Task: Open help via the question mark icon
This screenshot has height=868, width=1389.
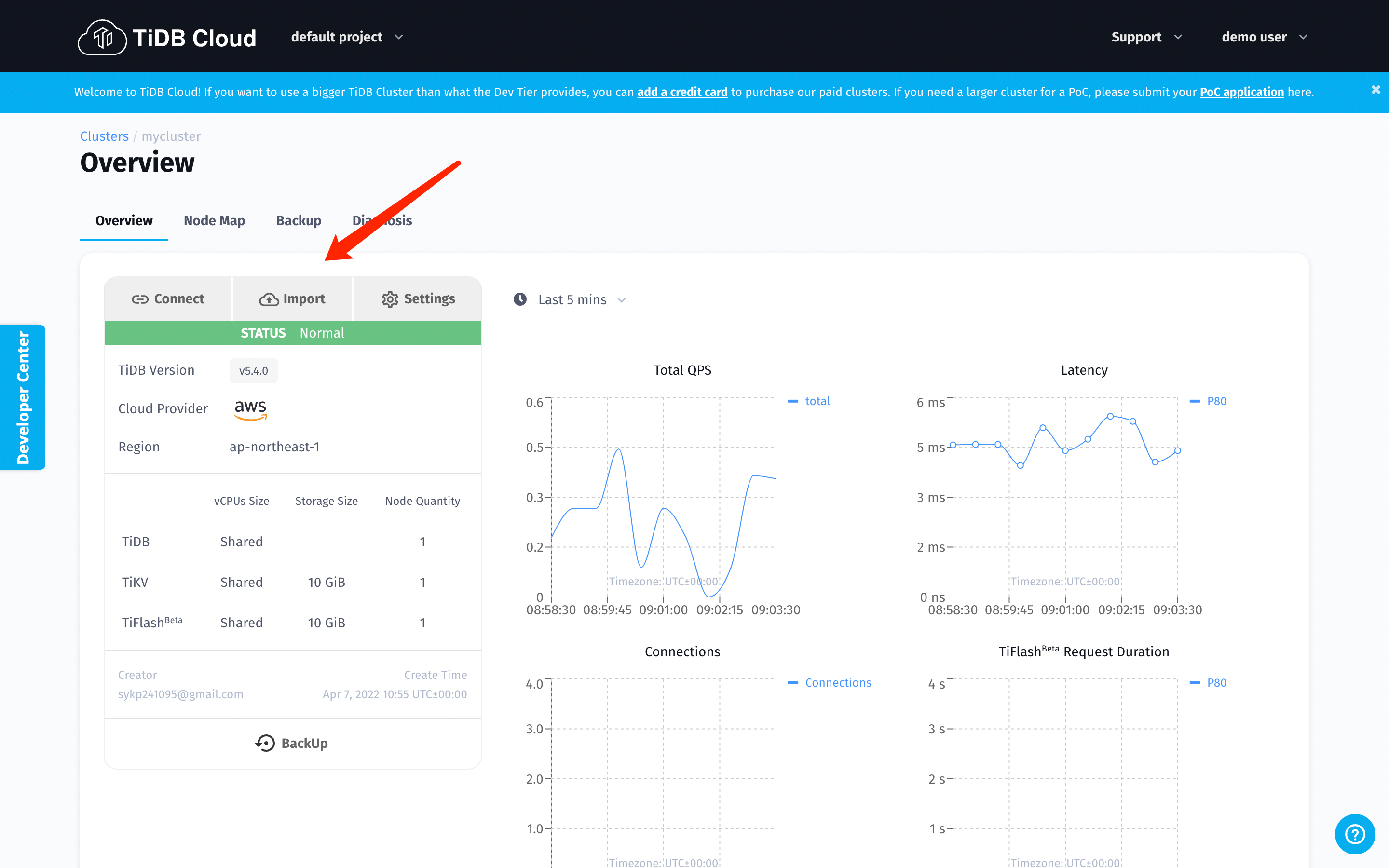Action: click(x=1355, y=834)
